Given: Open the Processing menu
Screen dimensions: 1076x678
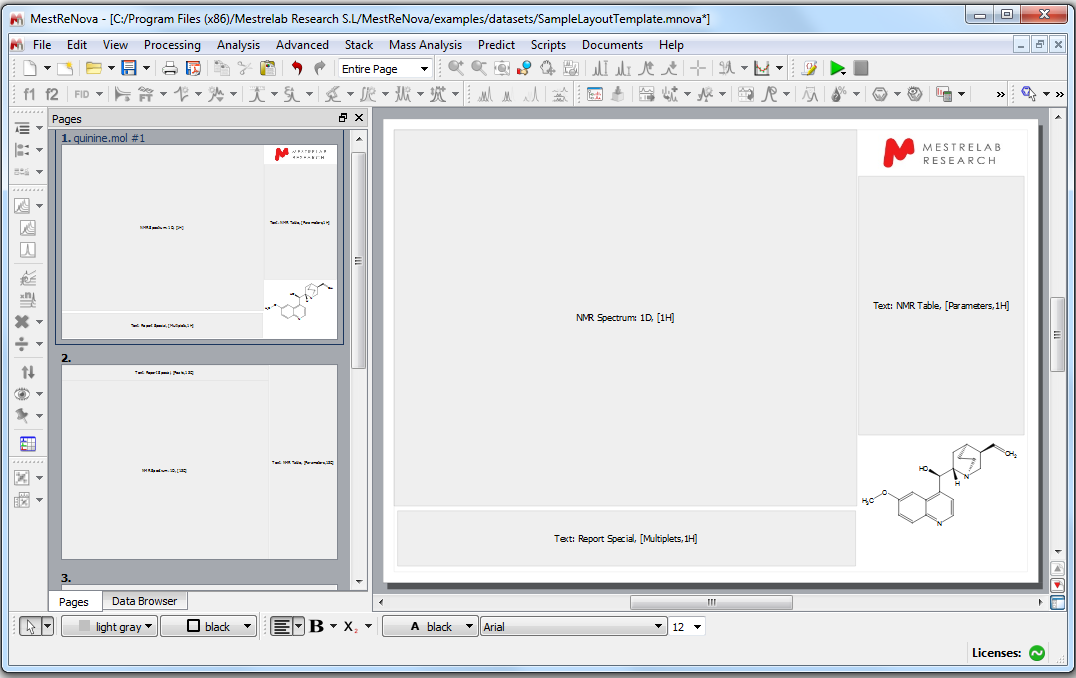Looking at the screenshot, I should click(172, 45).
